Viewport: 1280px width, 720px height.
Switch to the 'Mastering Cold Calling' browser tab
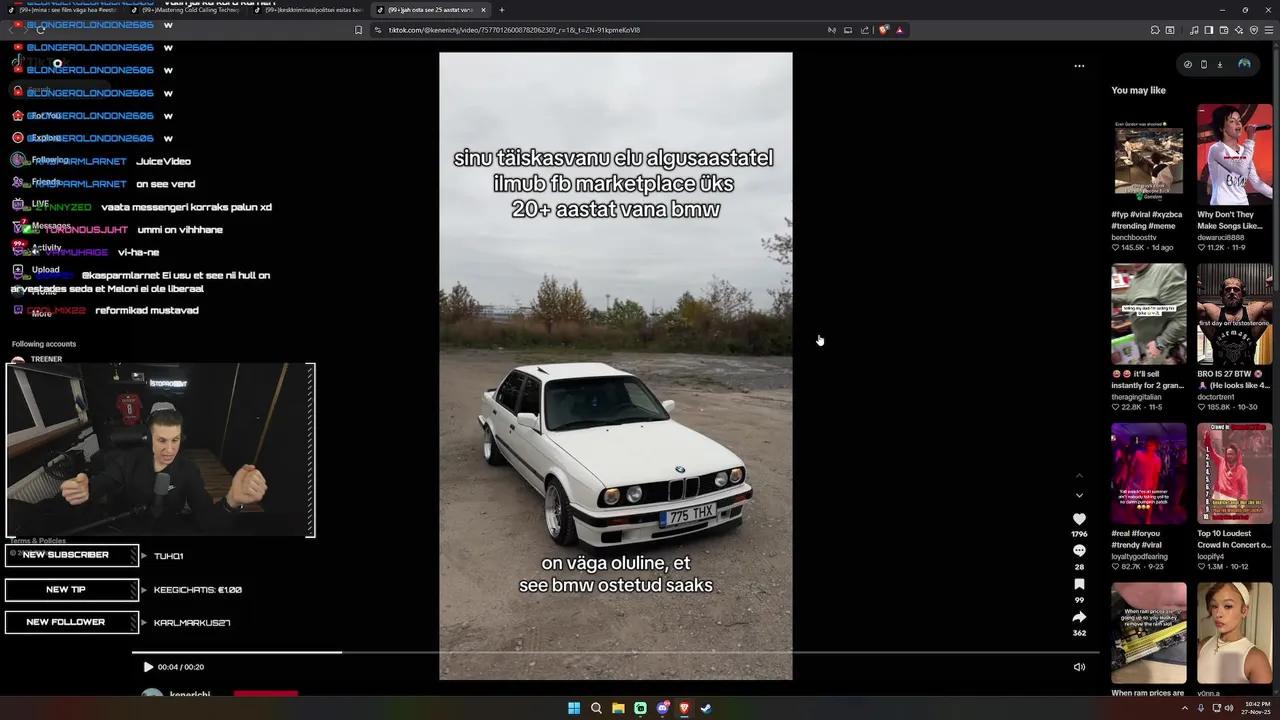pos(186,10)
